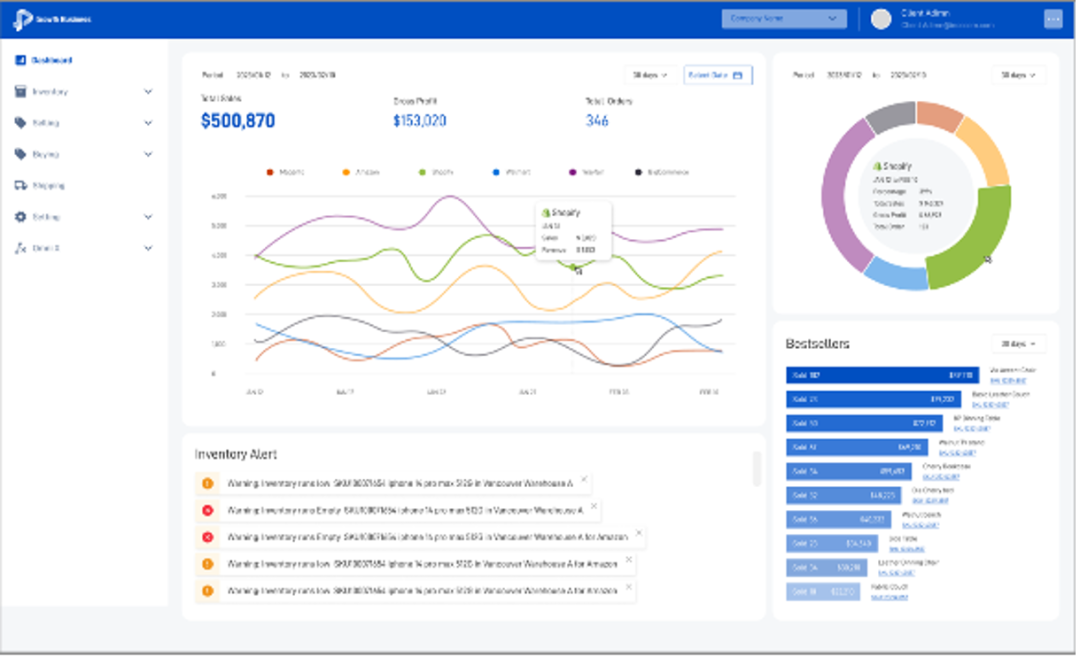This screenshot has width=1080, height=657.
Task: Open the three-dot menu in header
Action: [1053, 19]
